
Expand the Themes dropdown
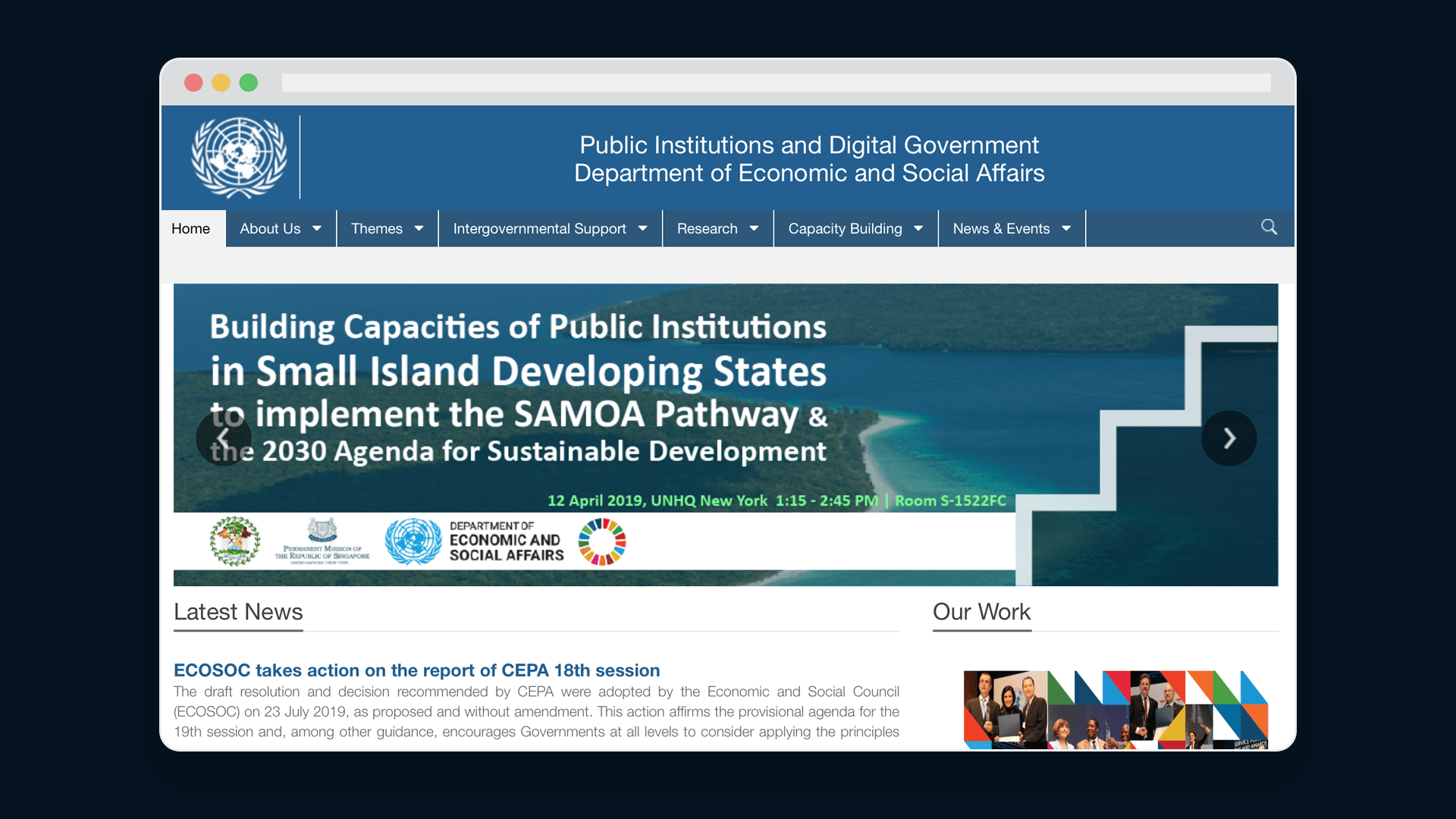[x=387, y=228]
